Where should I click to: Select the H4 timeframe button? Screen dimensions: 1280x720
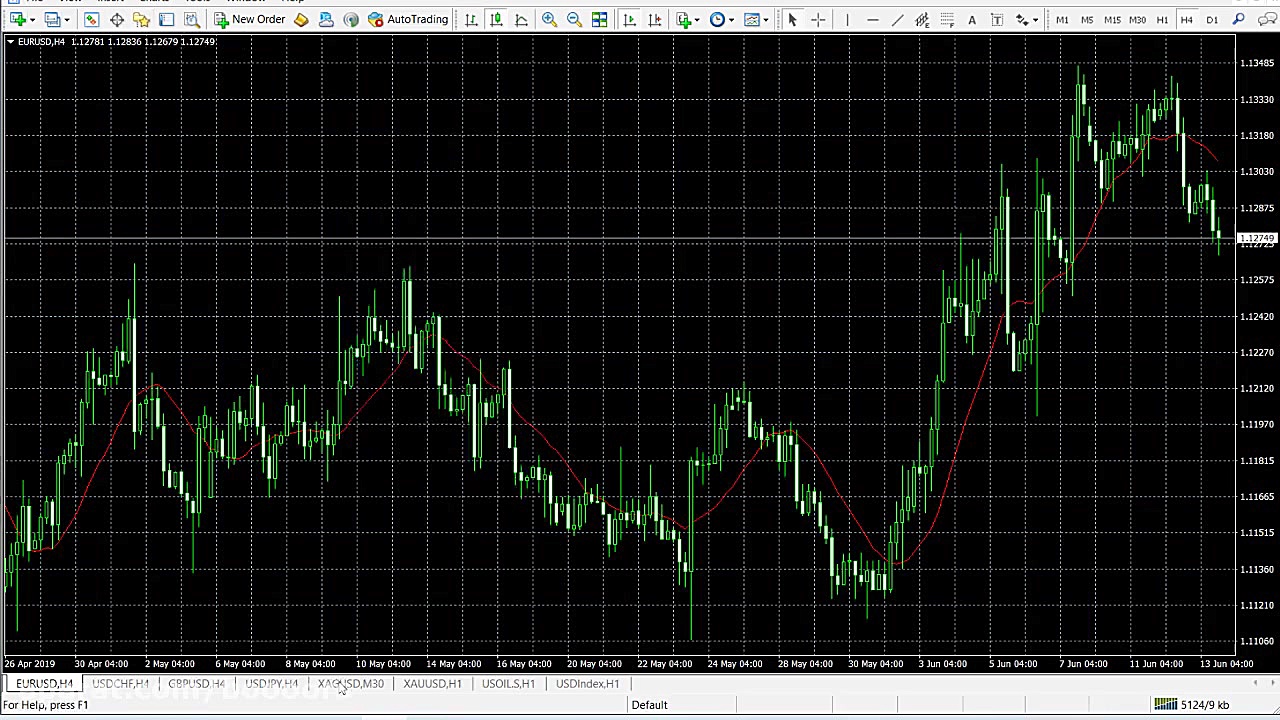(1187, 19)
